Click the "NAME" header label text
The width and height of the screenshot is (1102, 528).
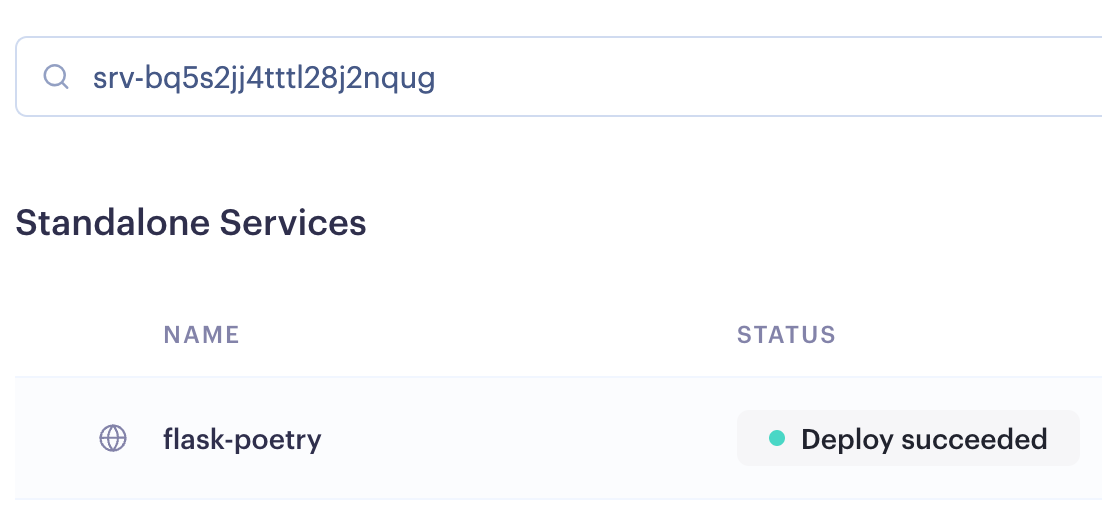202,334
